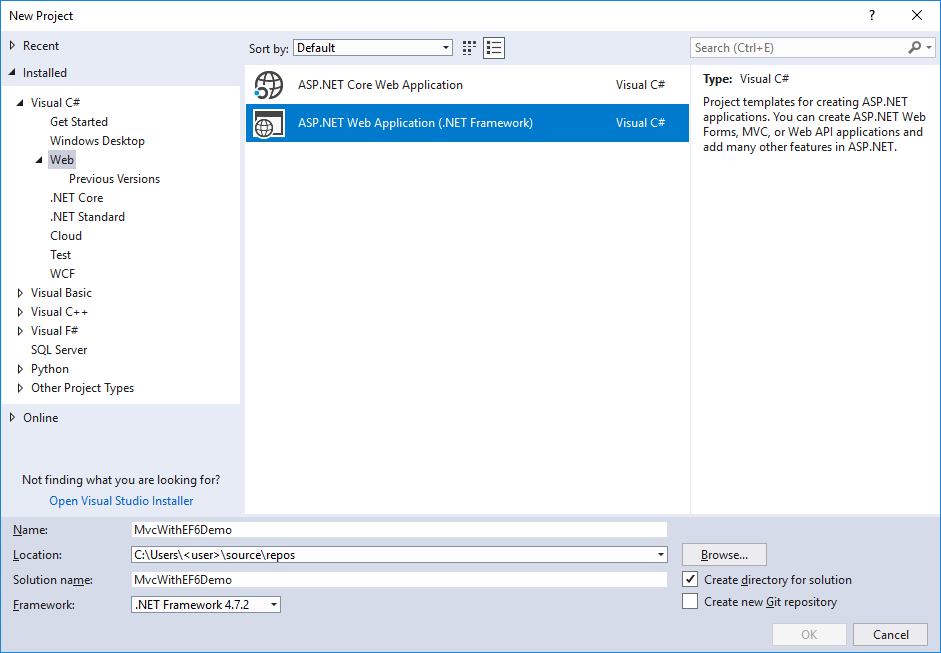Switch to small icons view
The image size is (941, 653).
[469, 48]
